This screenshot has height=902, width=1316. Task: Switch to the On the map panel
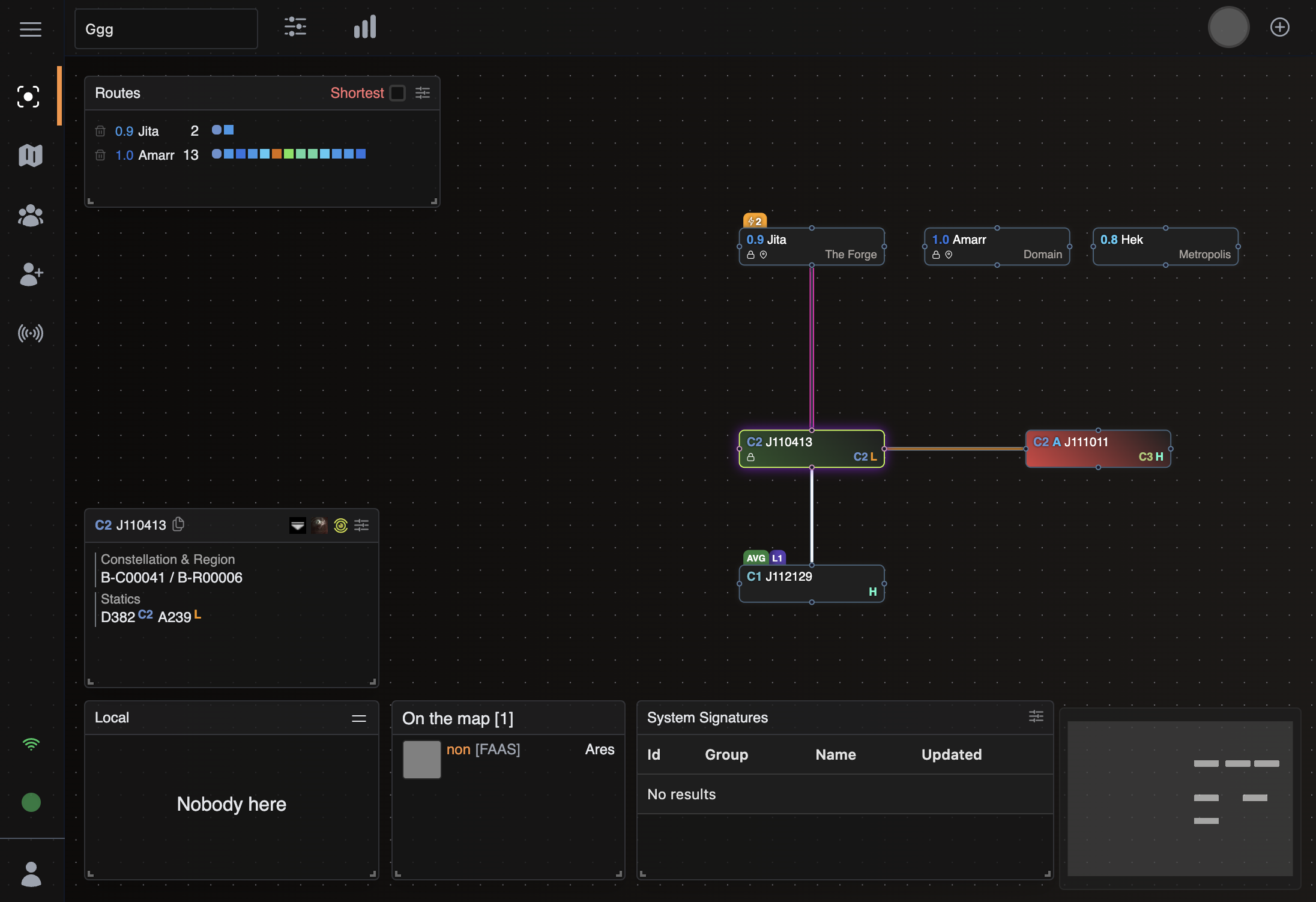[x=457, y=718]
